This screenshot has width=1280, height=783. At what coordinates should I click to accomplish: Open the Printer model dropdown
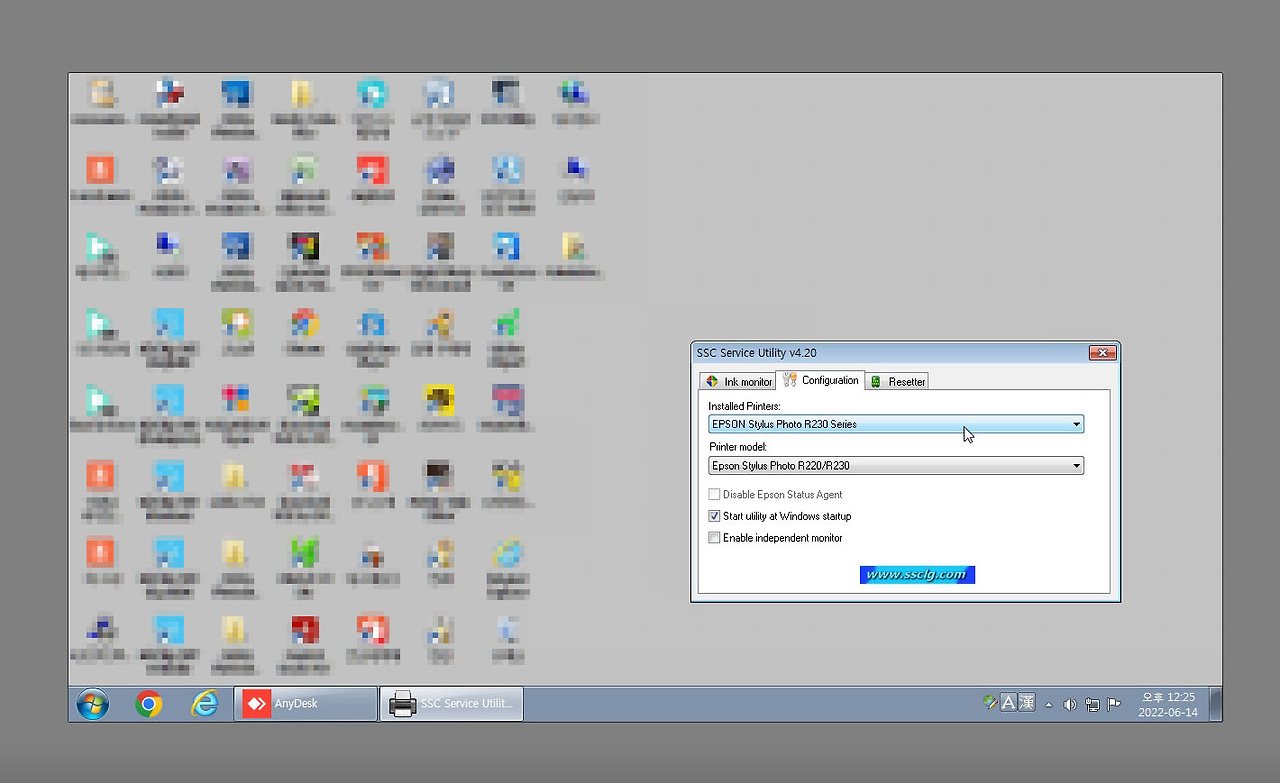1076,465
